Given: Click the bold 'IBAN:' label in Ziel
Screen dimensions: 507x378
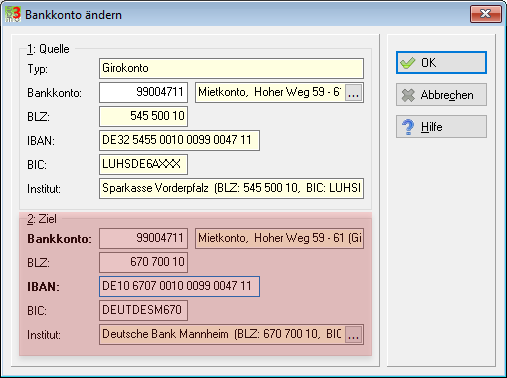Looking at the screenshot, I should pos(43,287).
